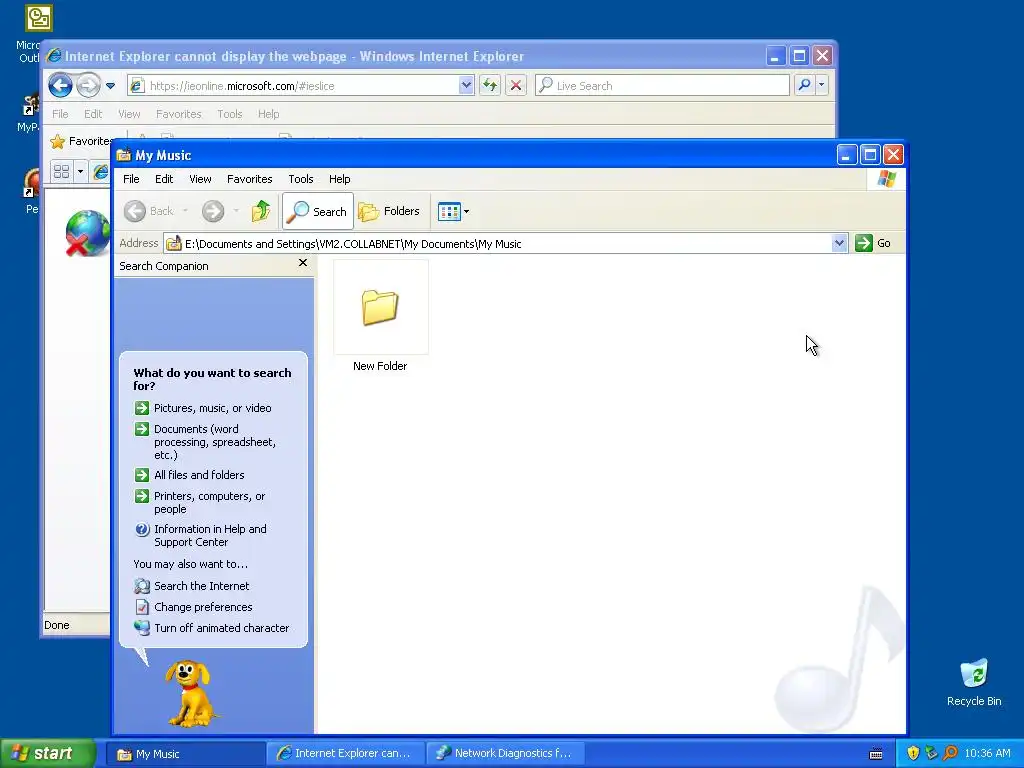
Task: Open the Edit menu in My Music
Action: pos(164,179)
